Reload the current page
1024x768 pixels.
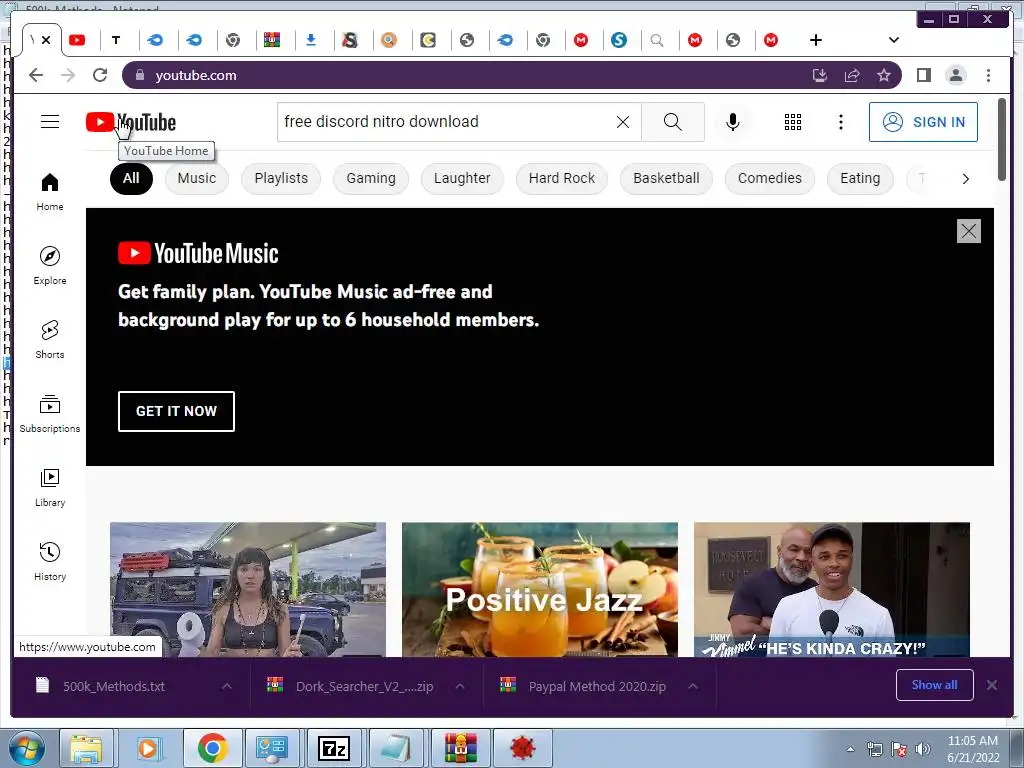pos(100,75)
